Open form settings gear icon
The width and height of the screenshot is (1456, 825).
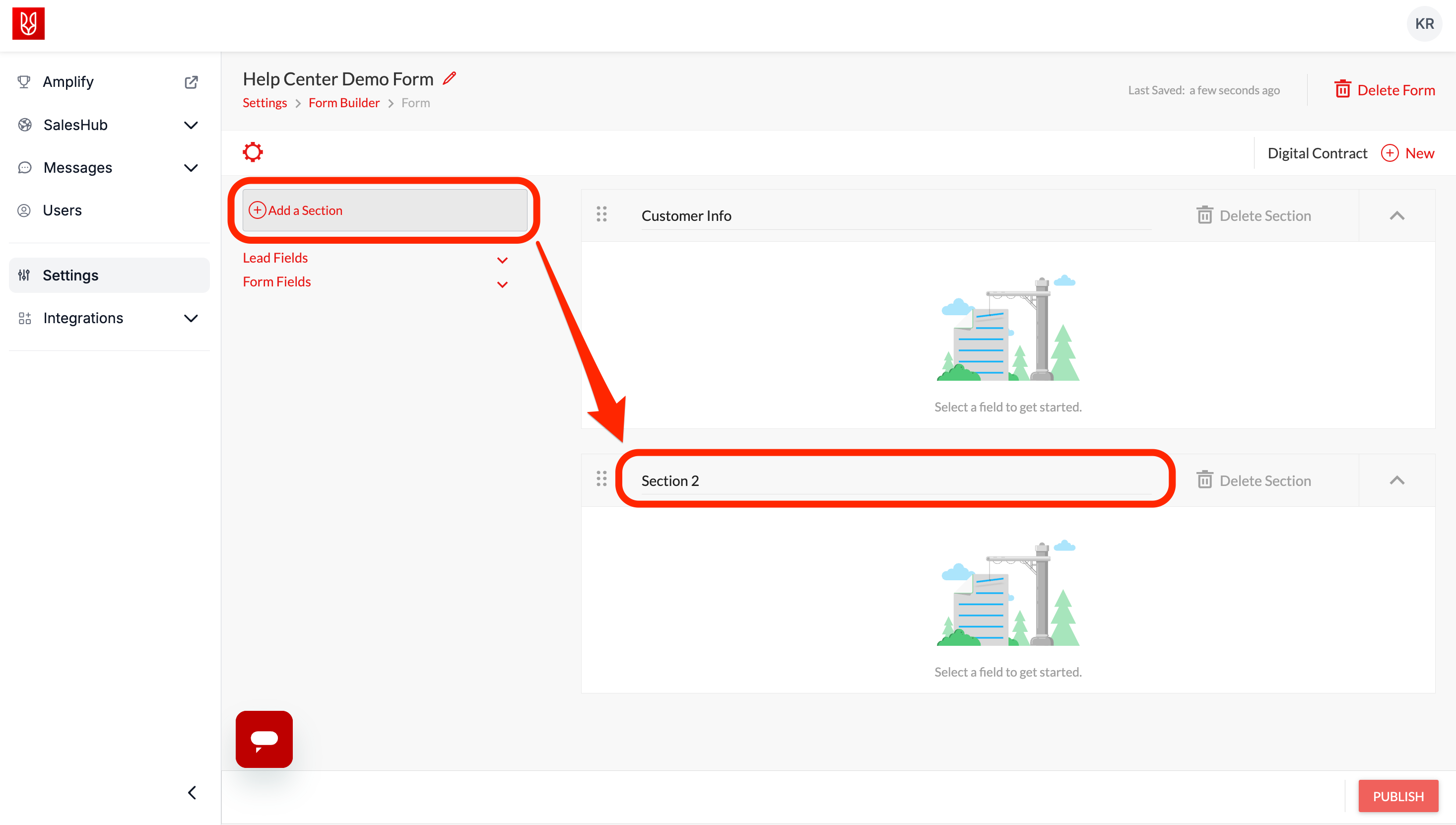pos(253,152)
